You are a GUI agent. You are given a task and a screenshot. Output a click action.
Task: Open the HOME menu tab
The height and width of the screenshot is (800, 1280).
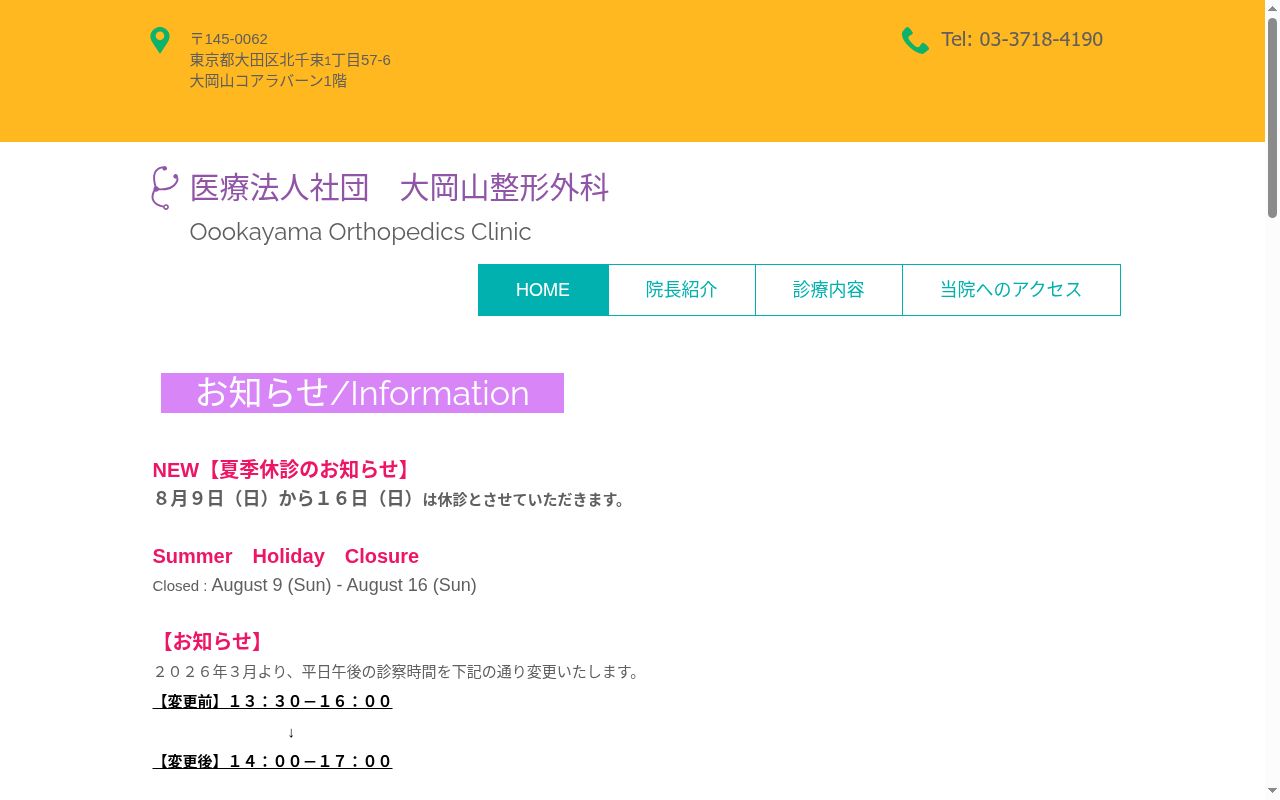(543, 290)
